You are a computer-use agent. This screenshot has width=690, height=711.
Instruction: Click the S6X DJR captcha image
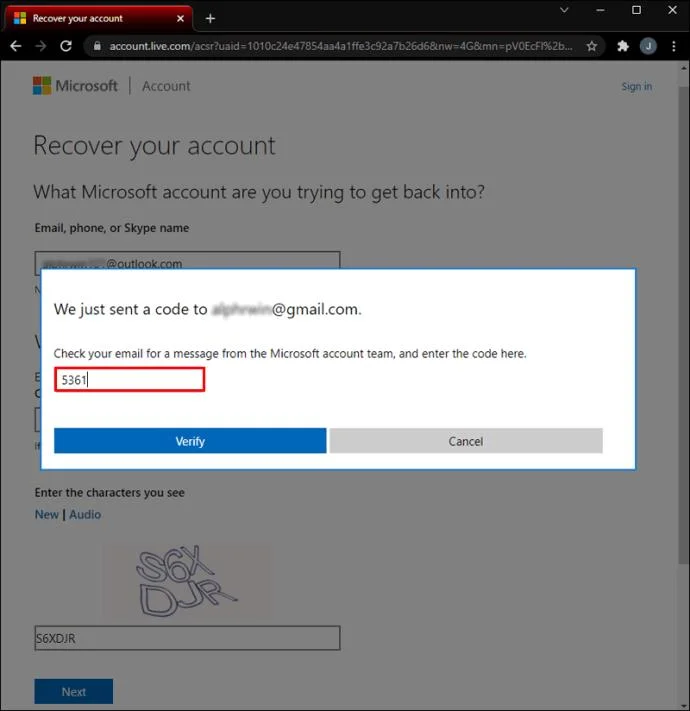pyautogui.click(x=186, y=581)
